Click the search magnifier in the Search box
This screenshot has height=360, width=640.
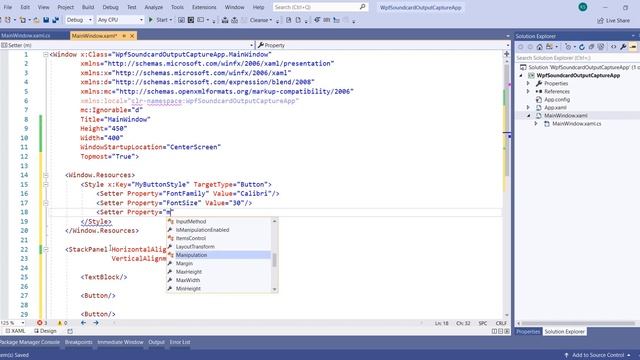(362, 7)
